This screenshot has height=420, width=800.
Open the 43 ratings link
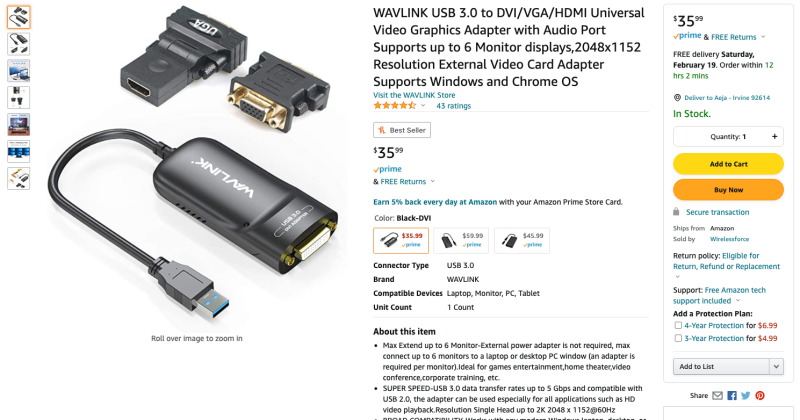pyautogui.click(x=453, y=106)
